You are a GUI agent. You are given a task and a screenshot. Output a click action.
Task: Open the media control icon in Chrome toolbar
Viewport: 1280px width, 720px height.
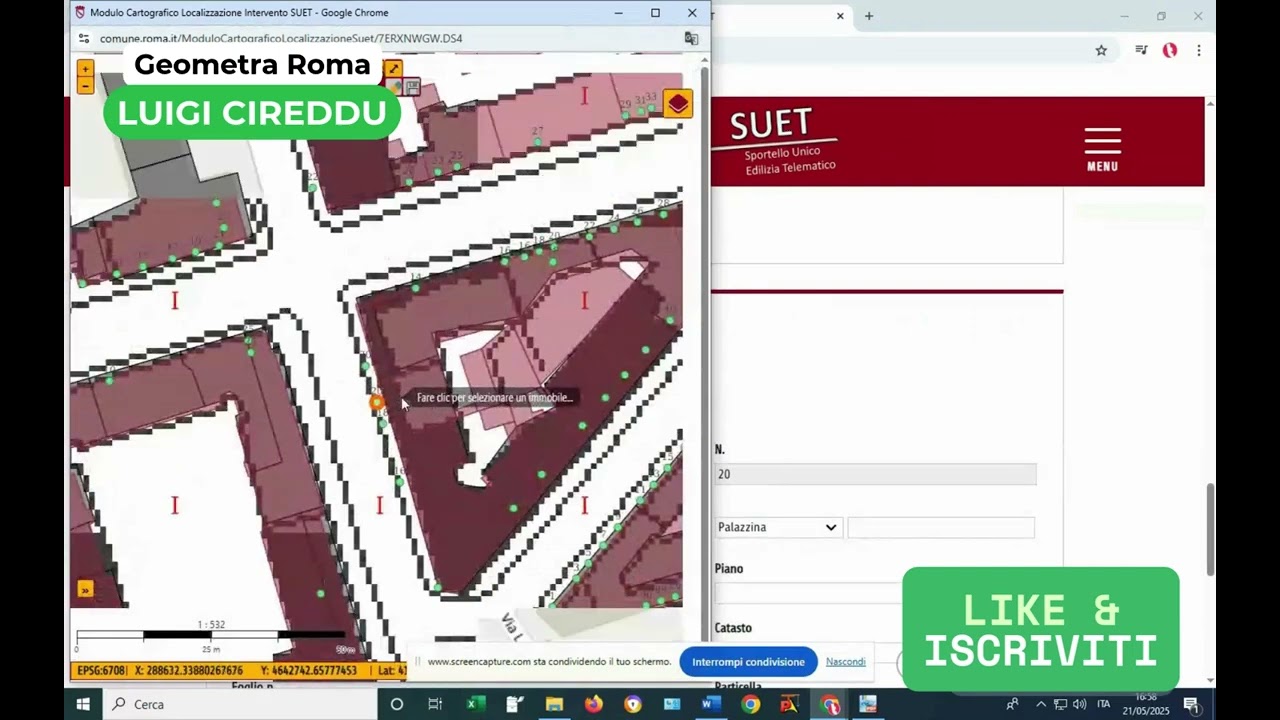[1141, 50]
